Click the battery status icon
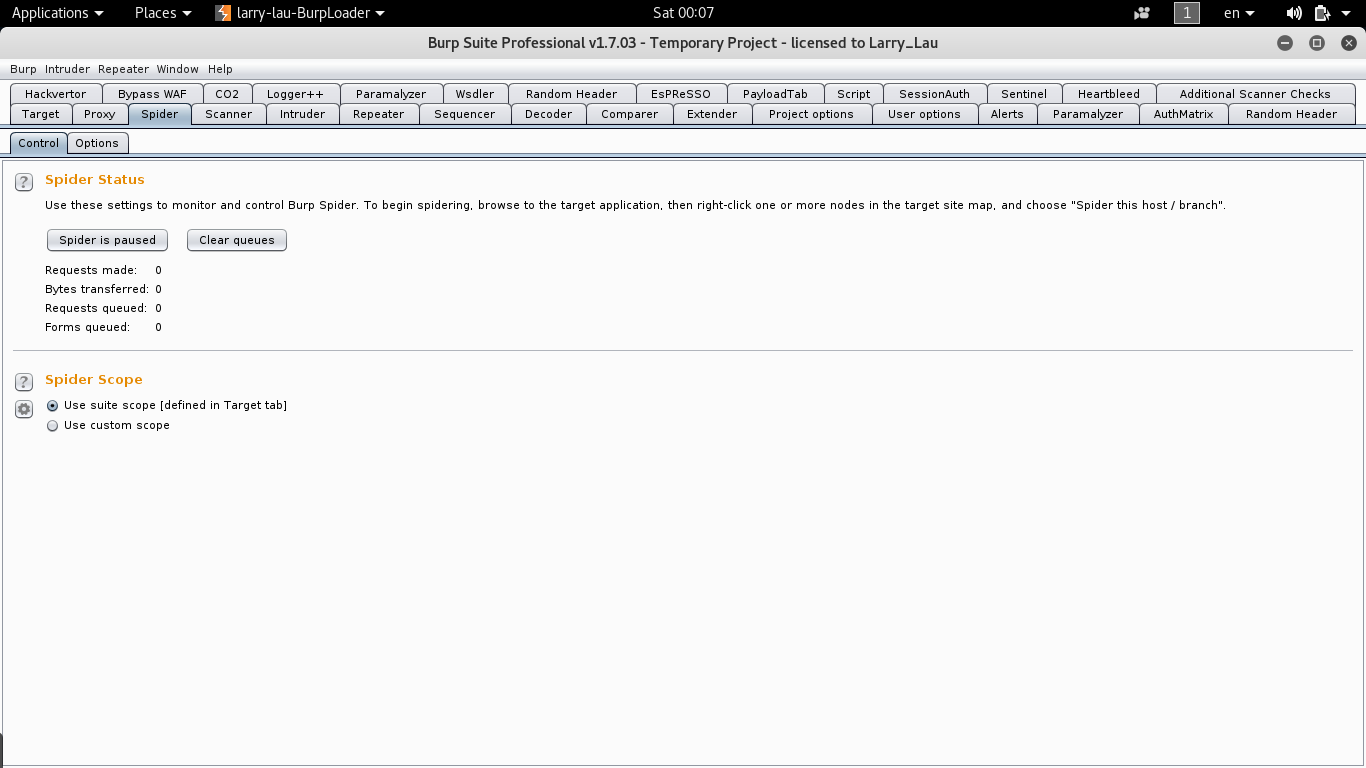Viewport: 1366px width, 768px height. (1323, 13)
